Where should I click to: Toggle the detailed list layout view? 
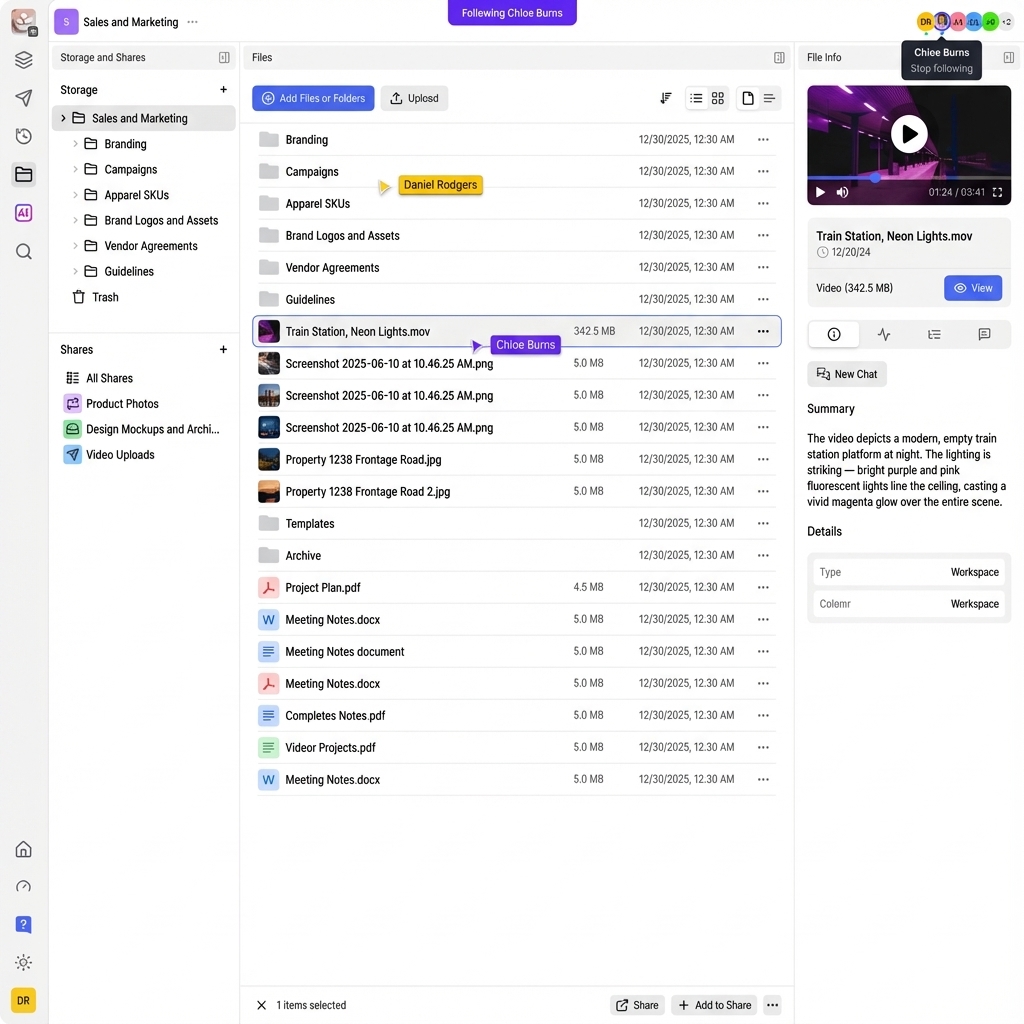pyautogui.click(x=768, y=98)
